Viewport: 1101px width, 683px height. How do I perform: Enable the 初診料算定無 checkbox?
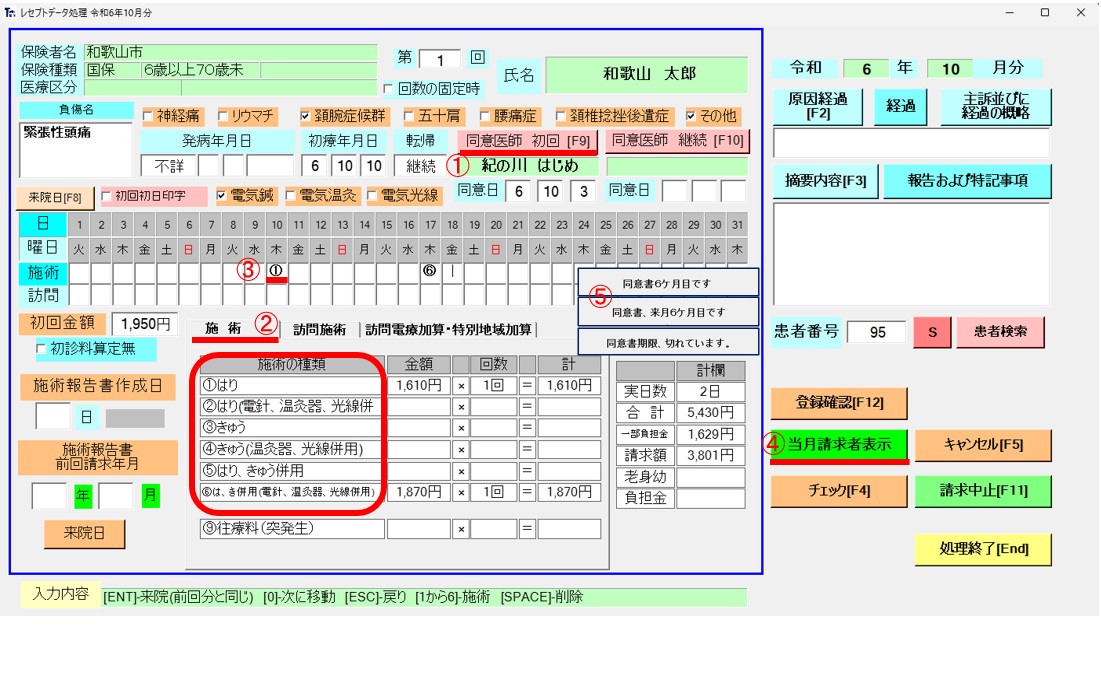[x=42, y=348]
